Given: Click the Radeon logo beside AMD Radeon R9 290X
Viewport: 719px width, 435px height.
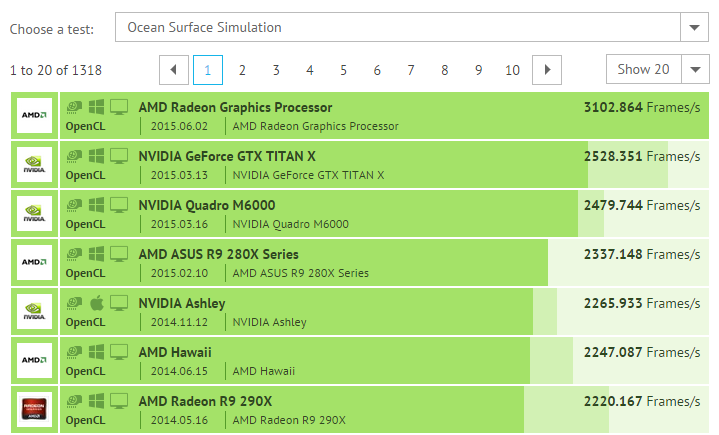Looking at the screenshot, I should click(x=34, y=411).
